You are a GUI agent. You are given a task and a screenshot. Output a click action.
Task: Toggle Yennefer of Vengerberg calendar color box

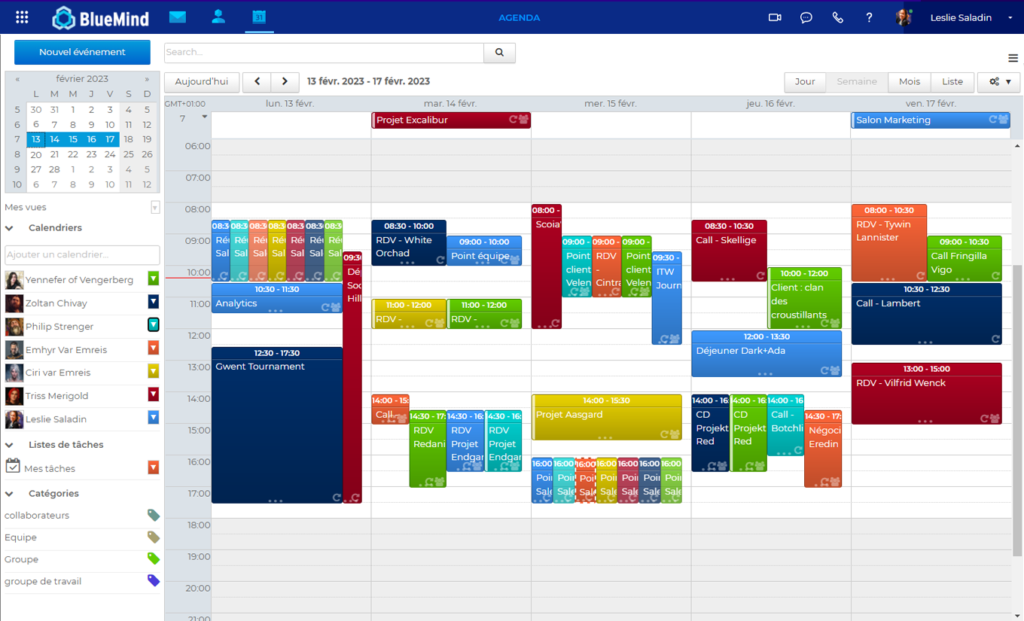click(x=153, y=279)
